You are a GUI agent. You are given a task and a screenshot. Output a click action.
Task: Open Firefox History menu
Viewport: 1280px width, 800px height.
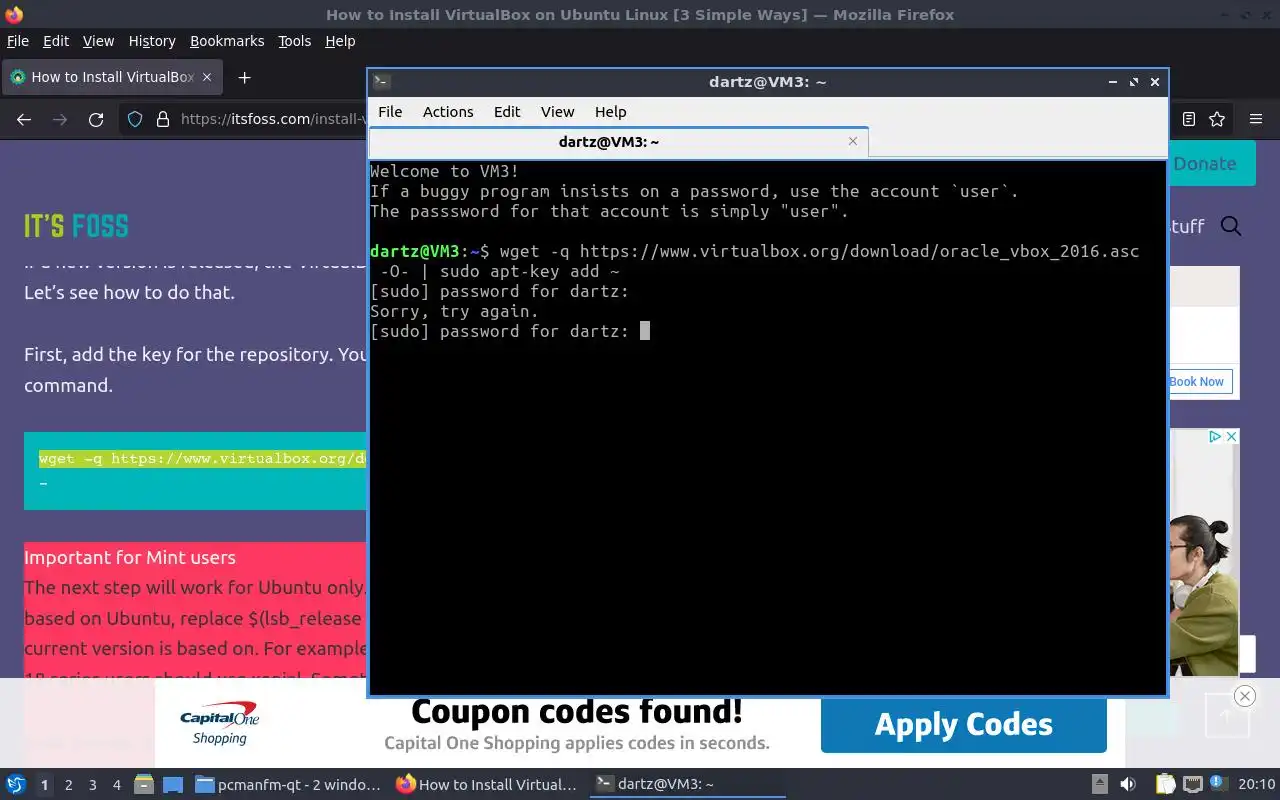tap(152, 41)
